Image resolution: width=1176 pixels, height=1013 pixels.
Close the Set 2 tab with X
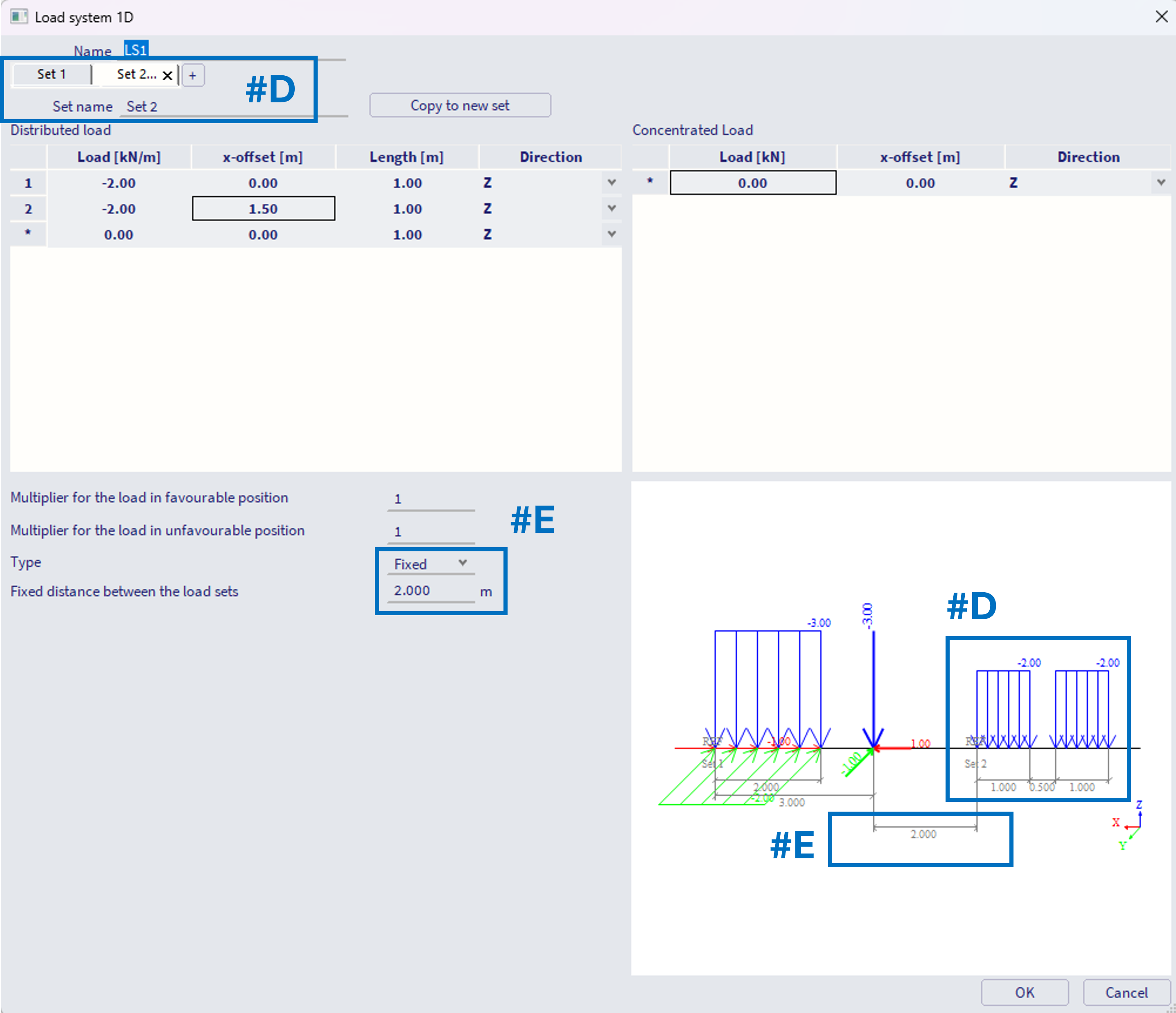point(167,75)
